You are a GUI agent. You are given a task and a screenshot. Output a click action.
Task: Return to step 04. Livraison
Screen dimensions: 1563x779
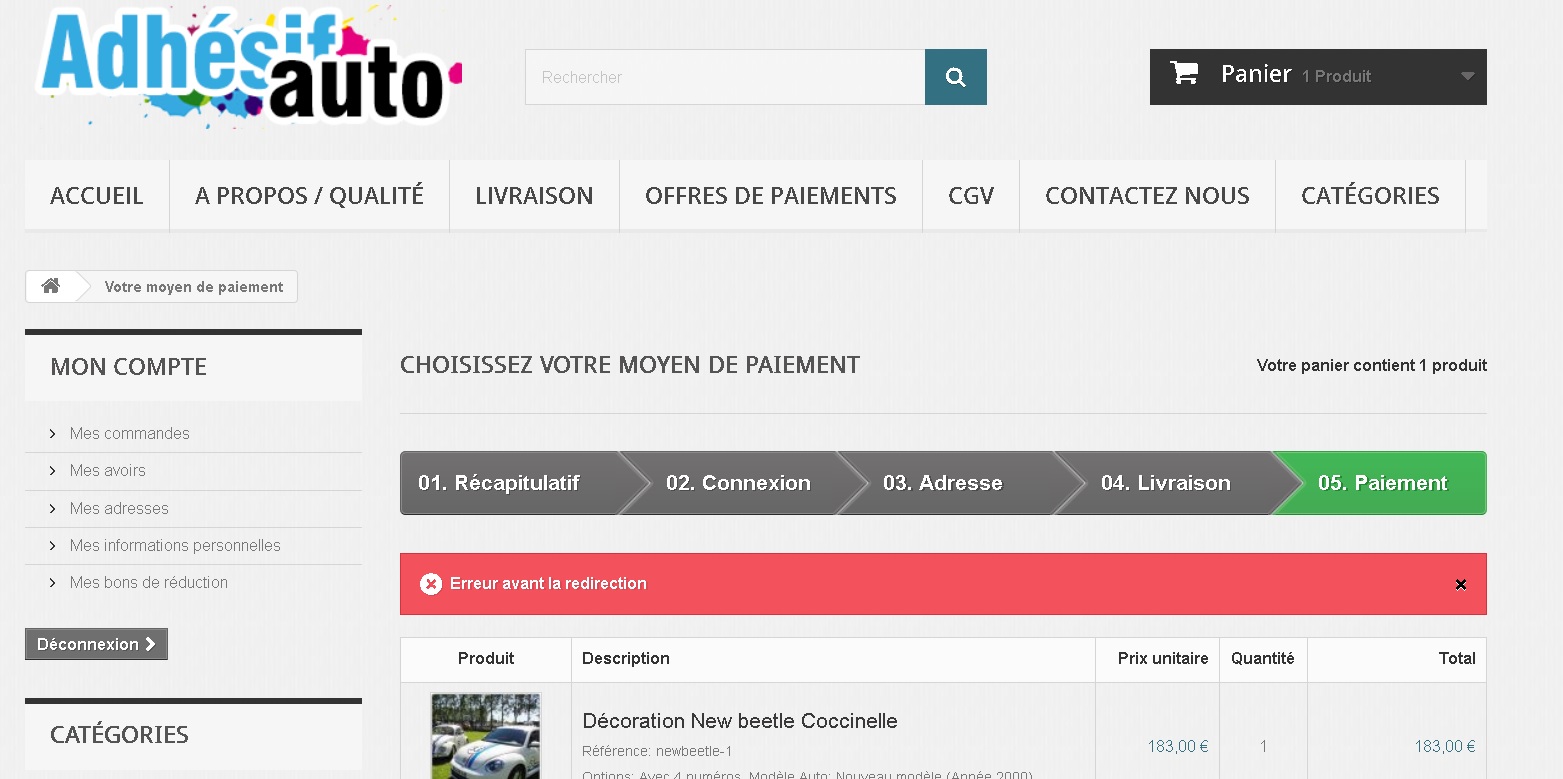[x=1165, y=483]
